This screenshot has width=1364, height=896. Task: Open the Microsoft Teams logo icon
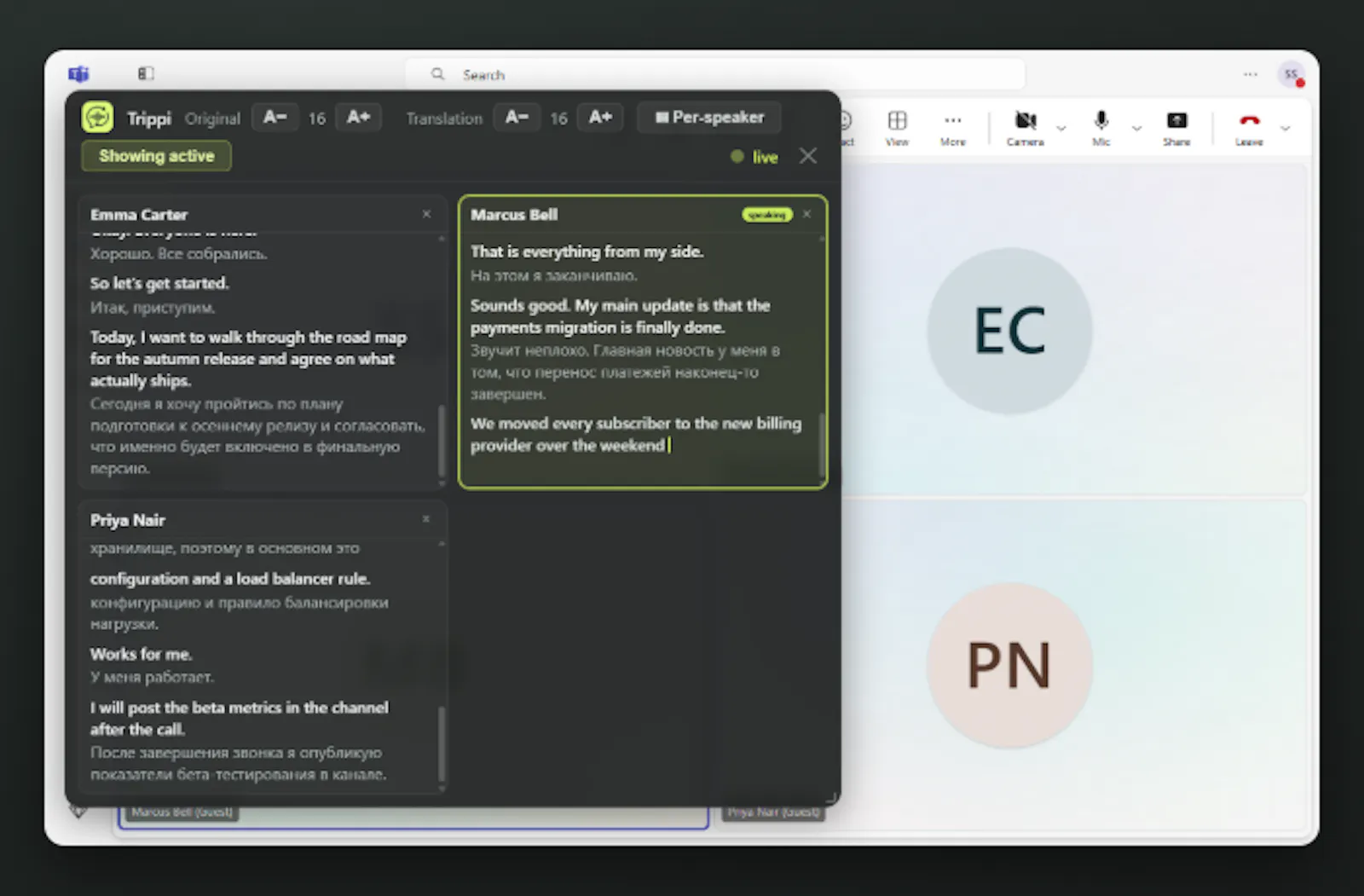click(78, 74)
